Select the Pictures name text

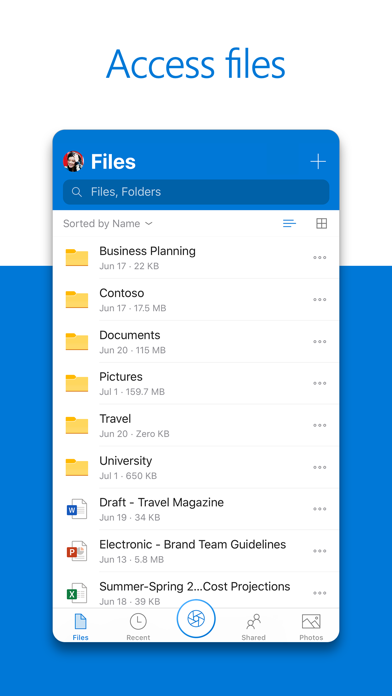coord(121,377)
